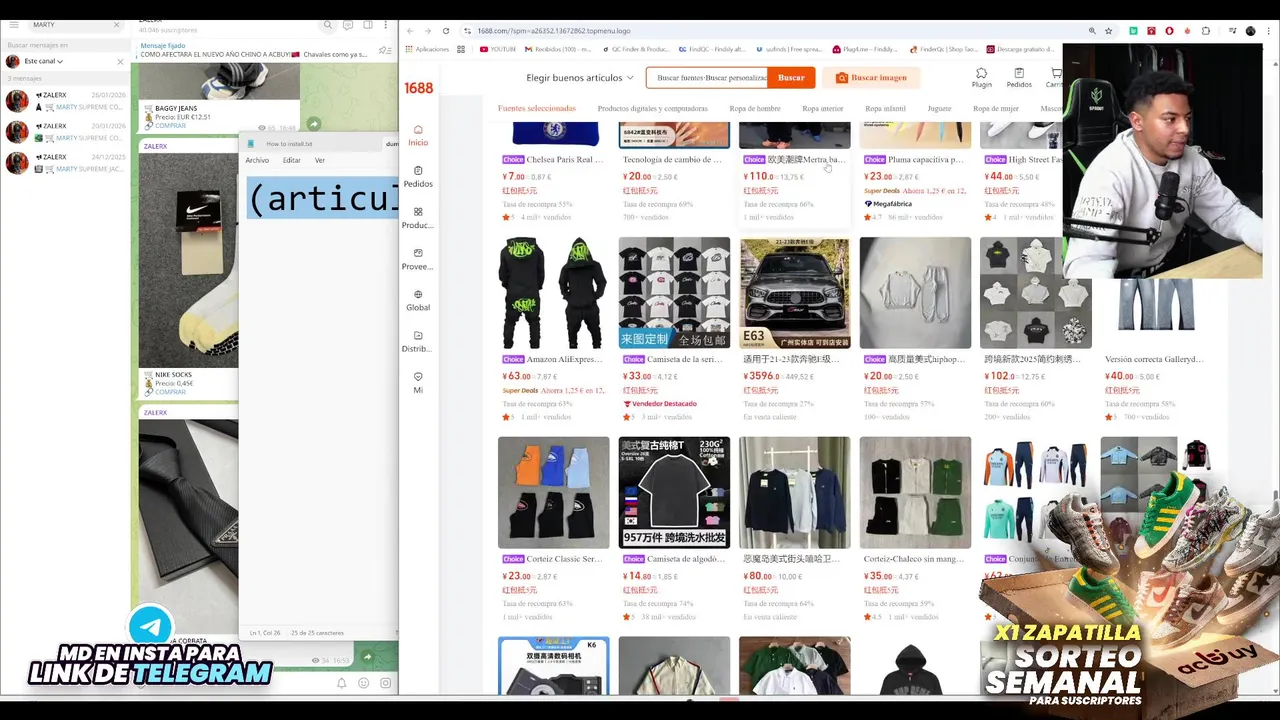Click the pinned messages list icon
Screen dimensions: 1280x720
click(x=385, y=50)
